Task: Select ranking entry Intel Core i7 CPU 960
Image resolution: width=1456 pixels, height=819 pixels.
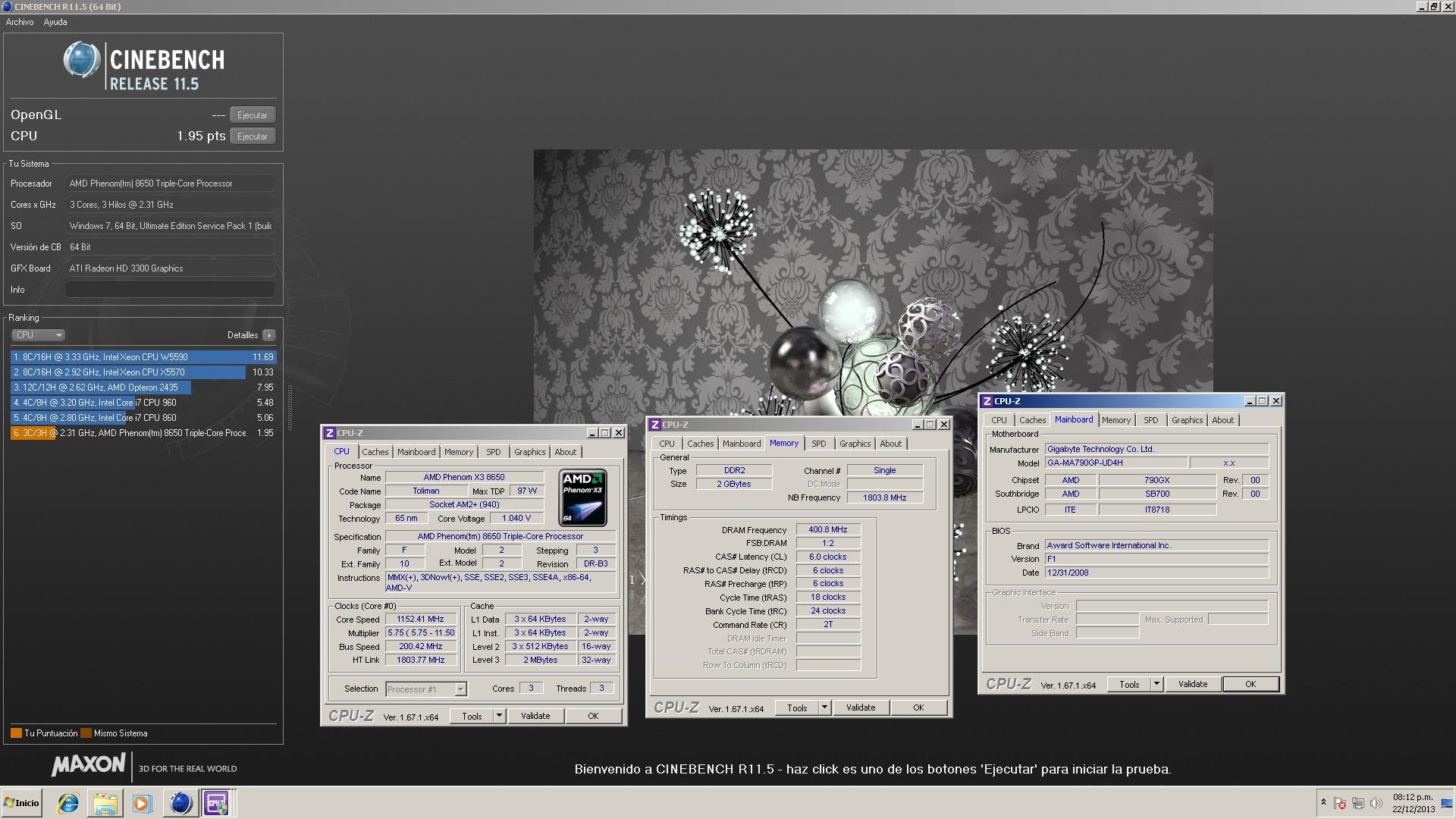Action: (143, 403)
